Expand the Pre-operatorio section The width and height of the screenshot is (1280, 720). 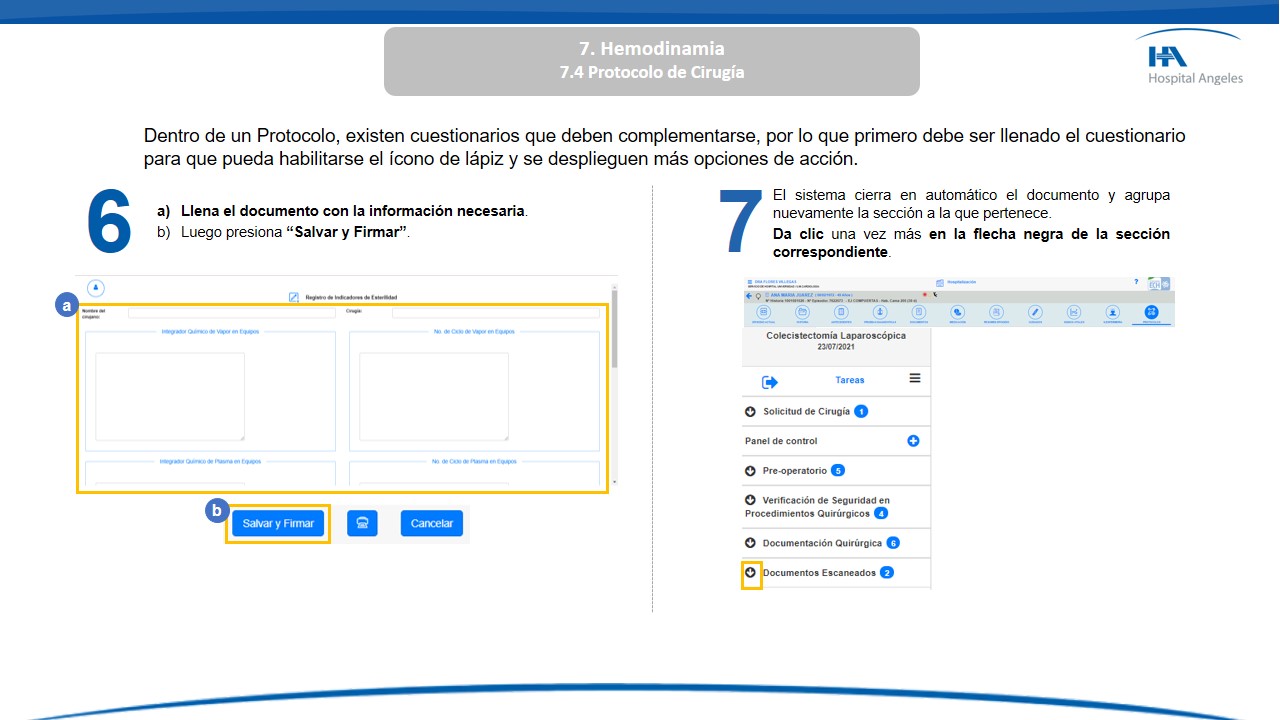click(x=750, y=470)
